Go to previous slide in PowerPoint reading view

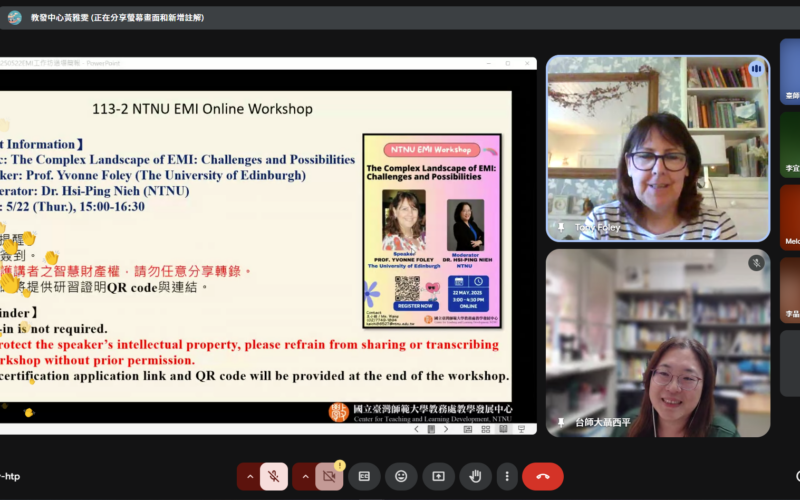tap(416, 429)
